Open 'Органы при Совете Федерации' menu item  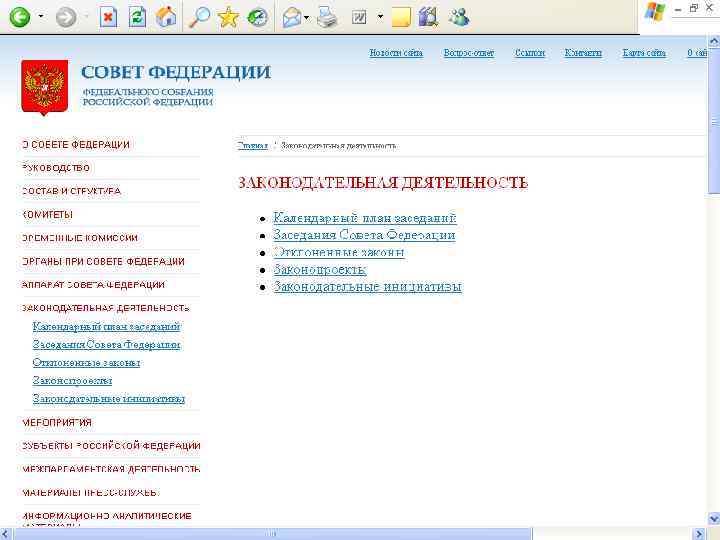103,261
